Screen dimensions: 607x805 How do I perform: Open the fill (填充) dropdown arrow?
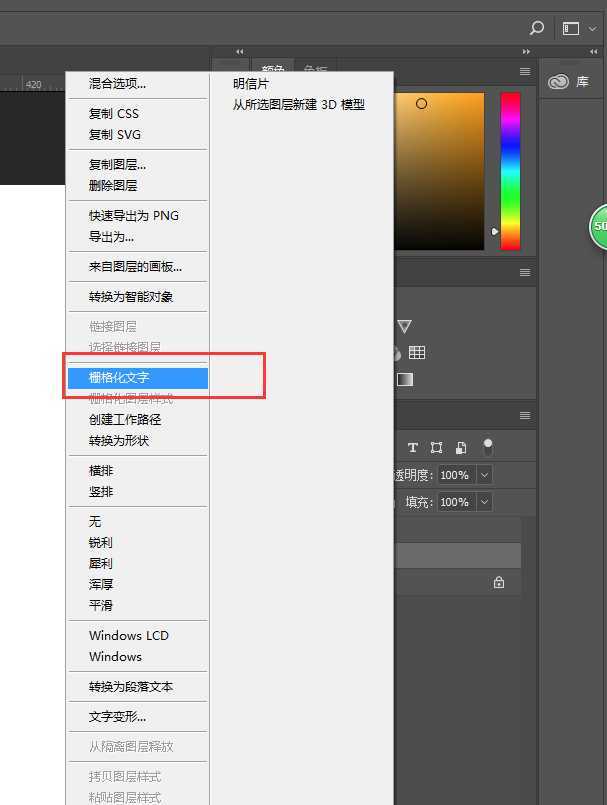pos(485,502)
